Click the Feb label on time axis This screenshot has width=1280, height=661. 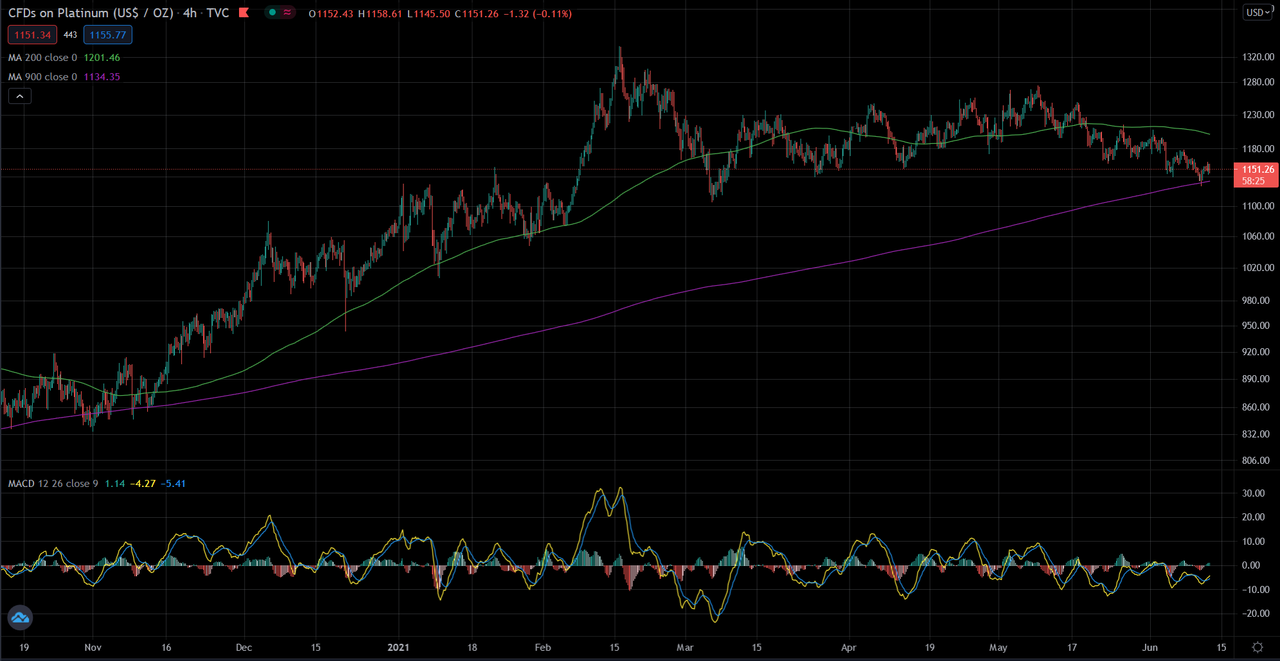coord(541,647)
